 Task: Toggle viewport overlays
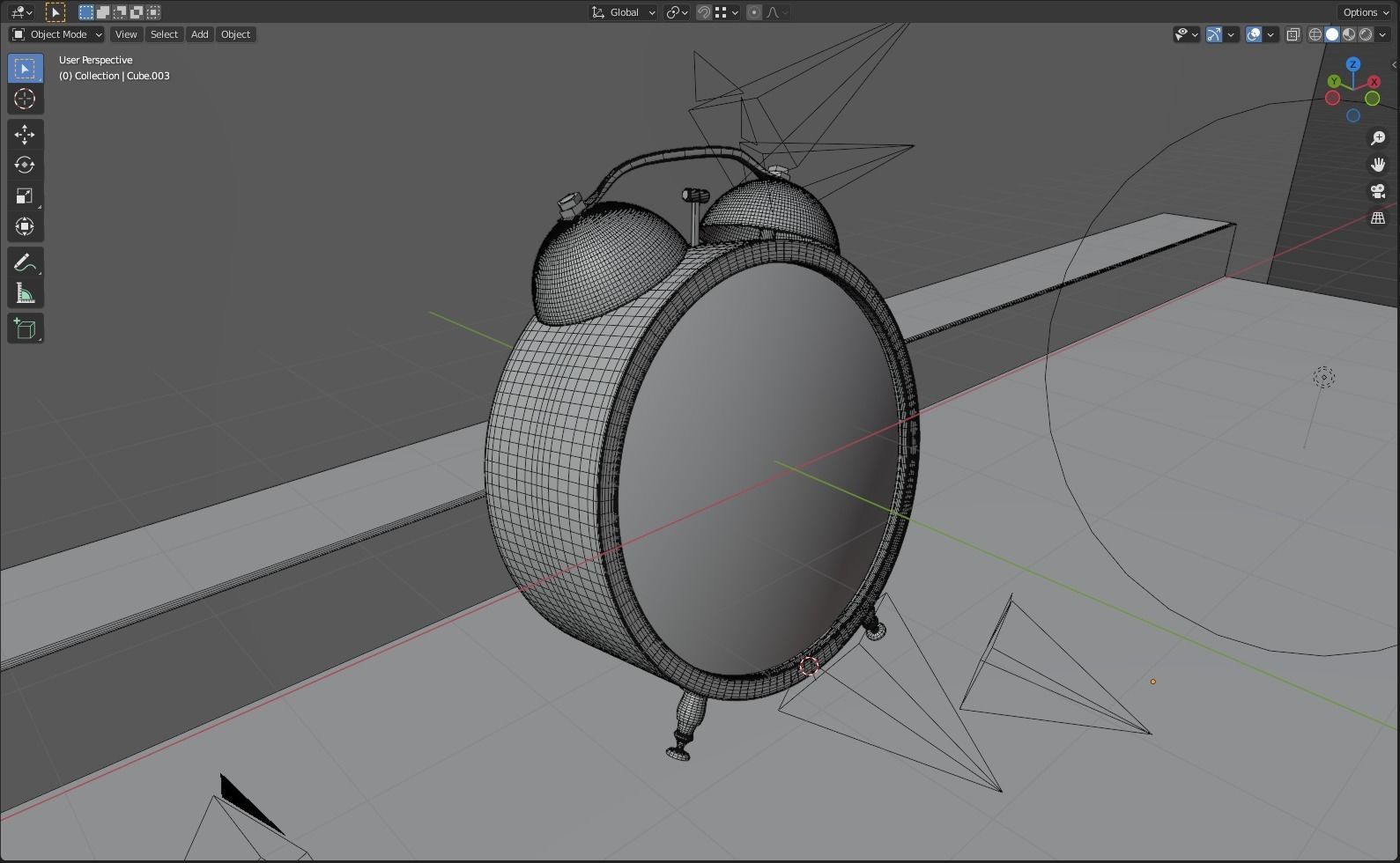[x=1254, y=34]
